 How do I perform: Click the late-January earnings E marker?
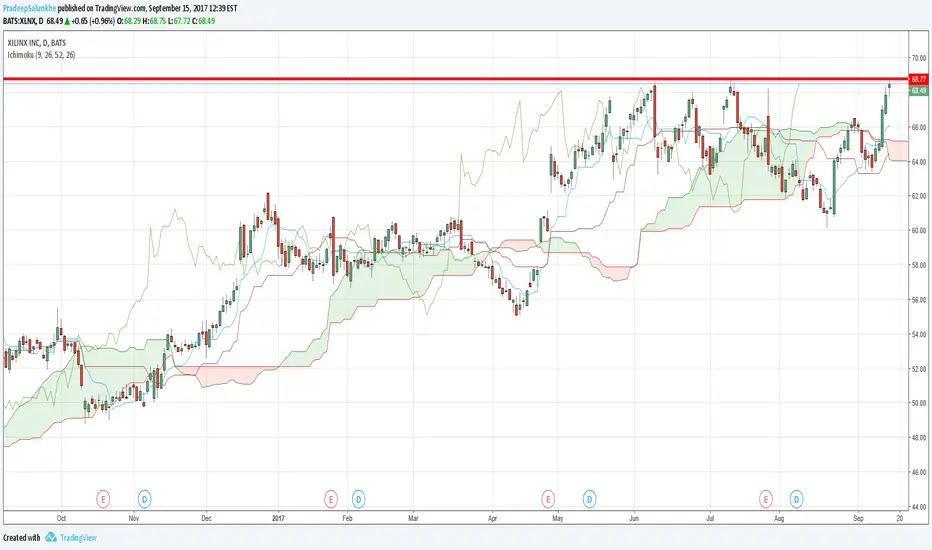(330, 499)
